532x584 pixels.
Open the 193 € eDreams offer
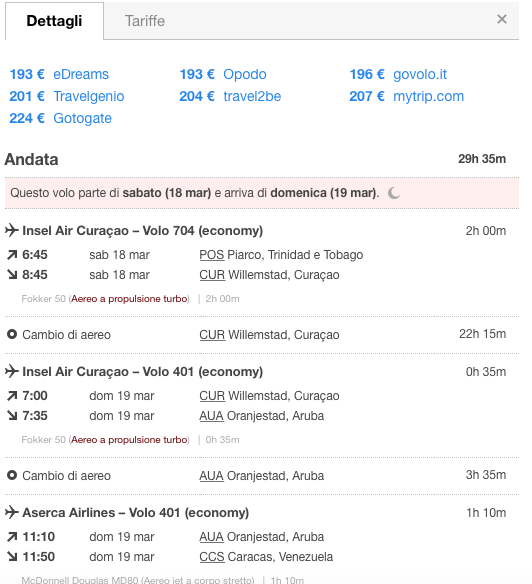pyautogui.click(x=59, y=74)
